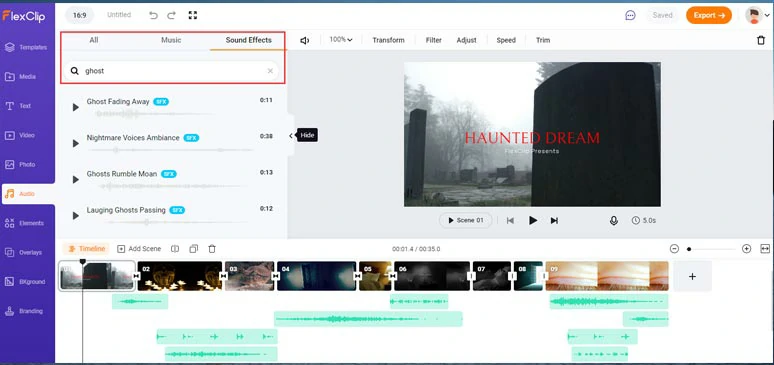Screen dimensions: 774x365
Task: Add a new scene with plus tile
Action: [692, 277]
